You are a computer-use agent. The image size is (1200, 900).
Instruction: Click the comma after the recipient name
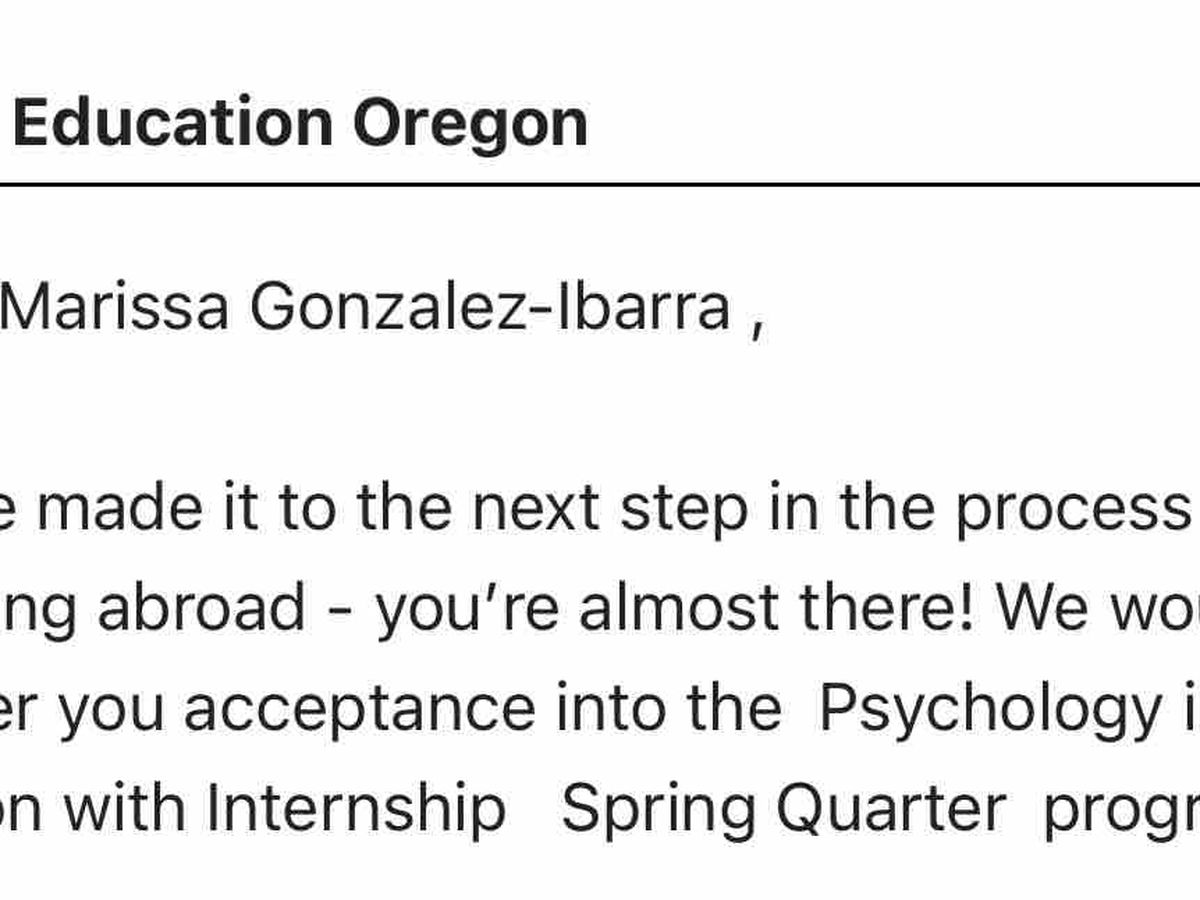click(755, 318)
